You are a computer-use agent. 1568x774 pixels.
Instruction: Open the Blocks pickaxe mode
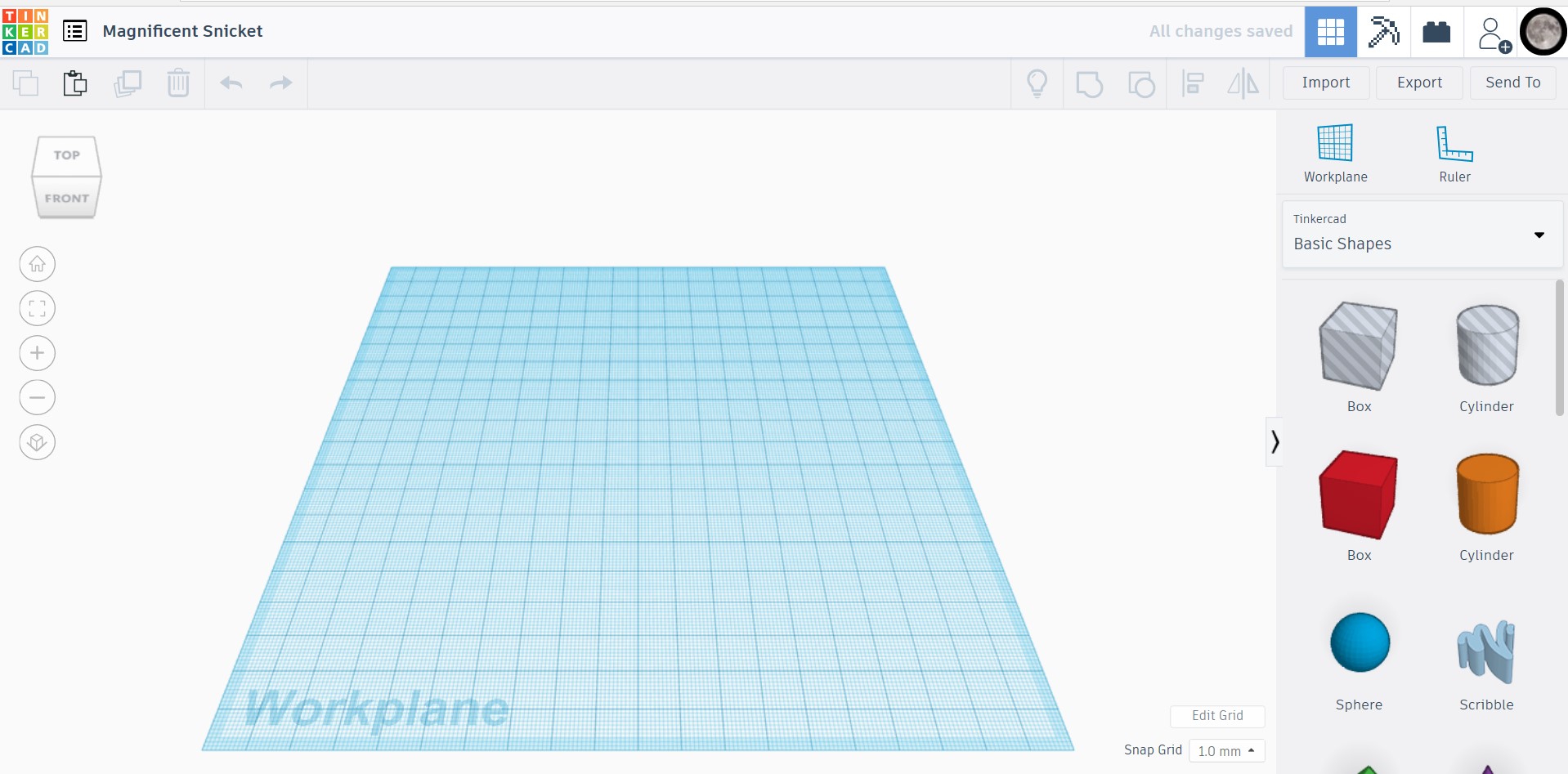click(x=1383, y=32)
